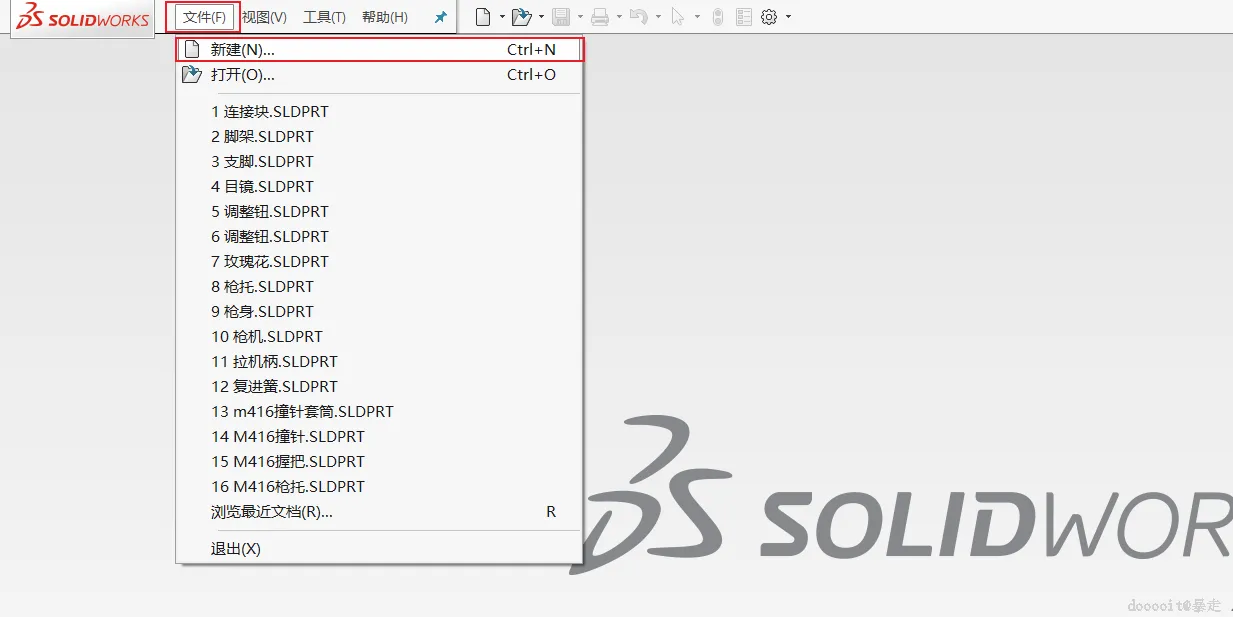This screenshot has height=617, width=1233.
Task: Open the 文件(F) menu
Action: [204, 17]
